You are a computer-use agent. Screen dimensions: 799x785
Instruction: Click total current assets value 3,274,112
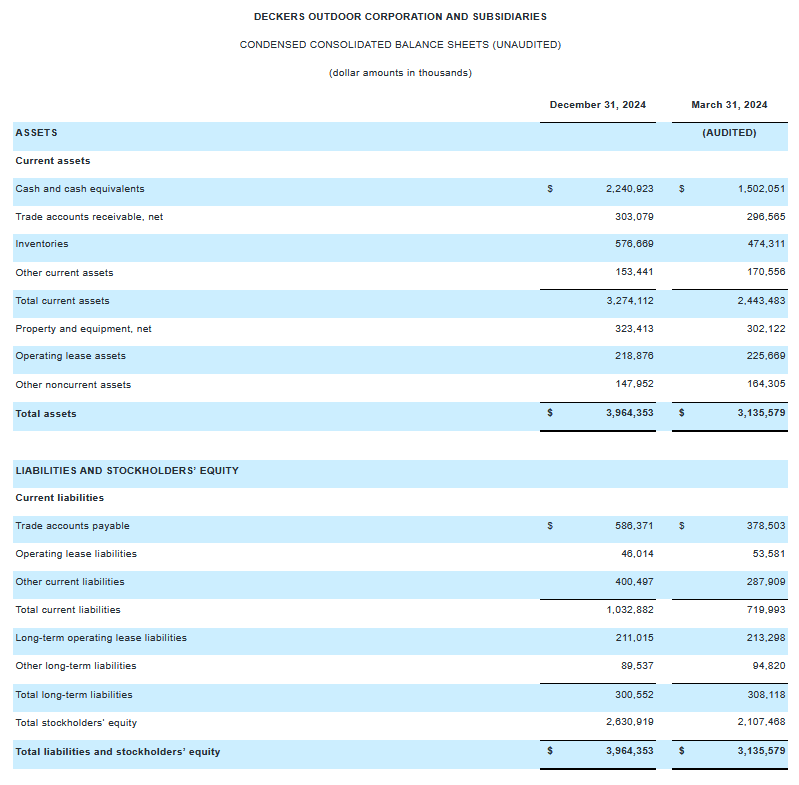click(x=630, y=301)
